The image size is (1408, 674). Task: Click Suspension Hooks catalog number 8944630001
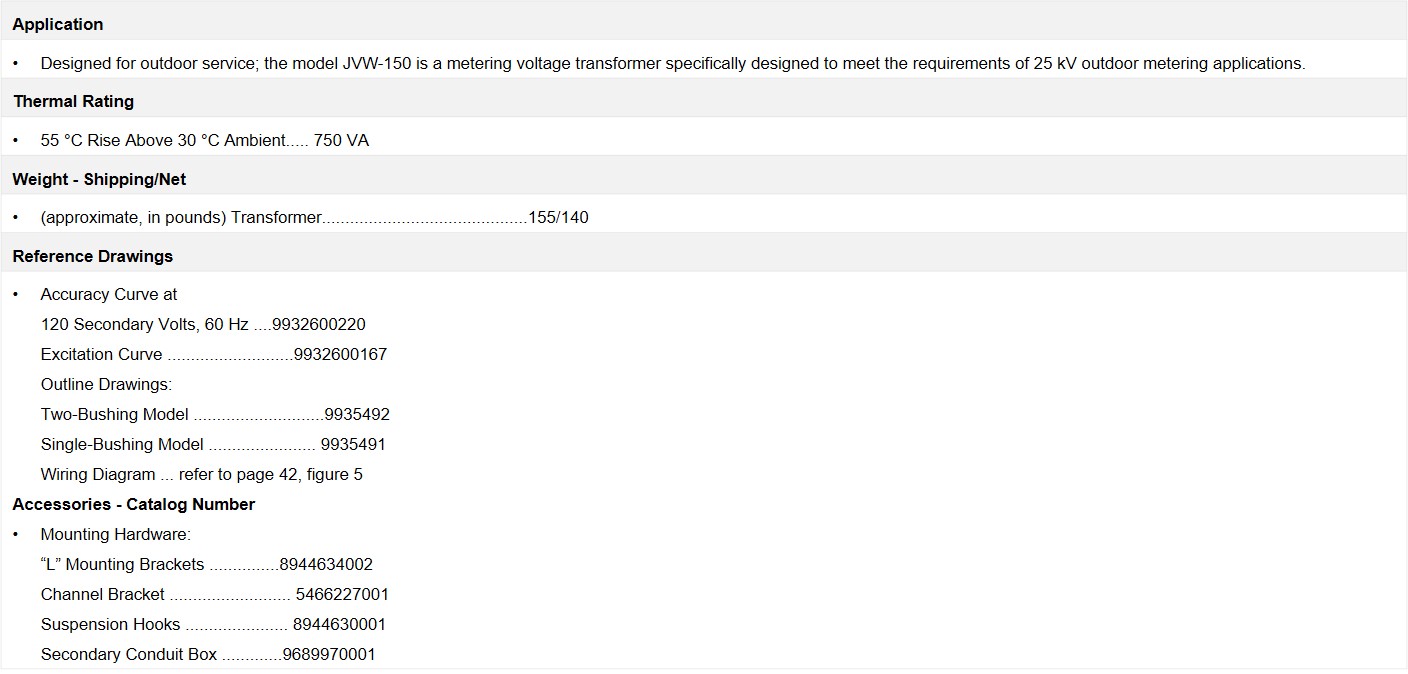point(339,624)
